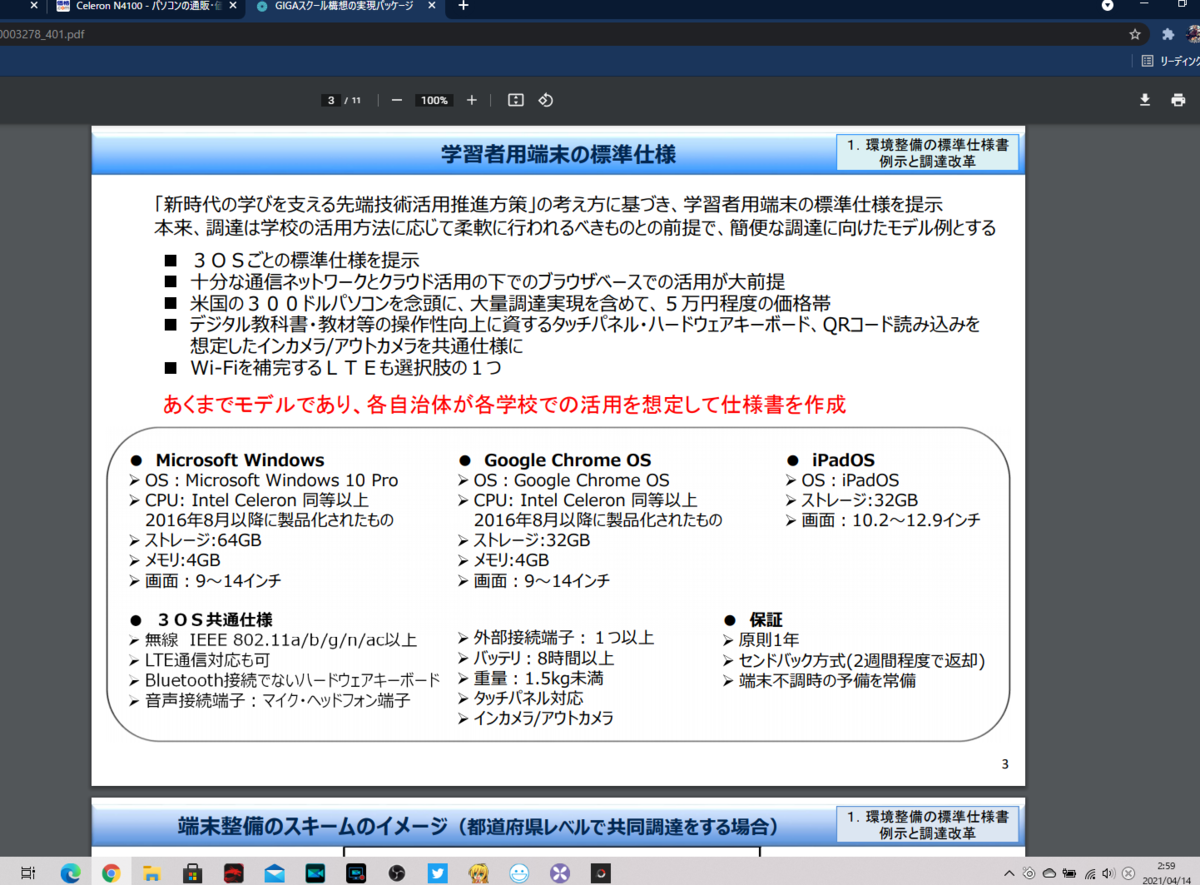Image resolution: width=1200 pixels, height=885 pixels.
Task: Click the text バッテリ：8時間以上
Action: (x=544, y=658)
